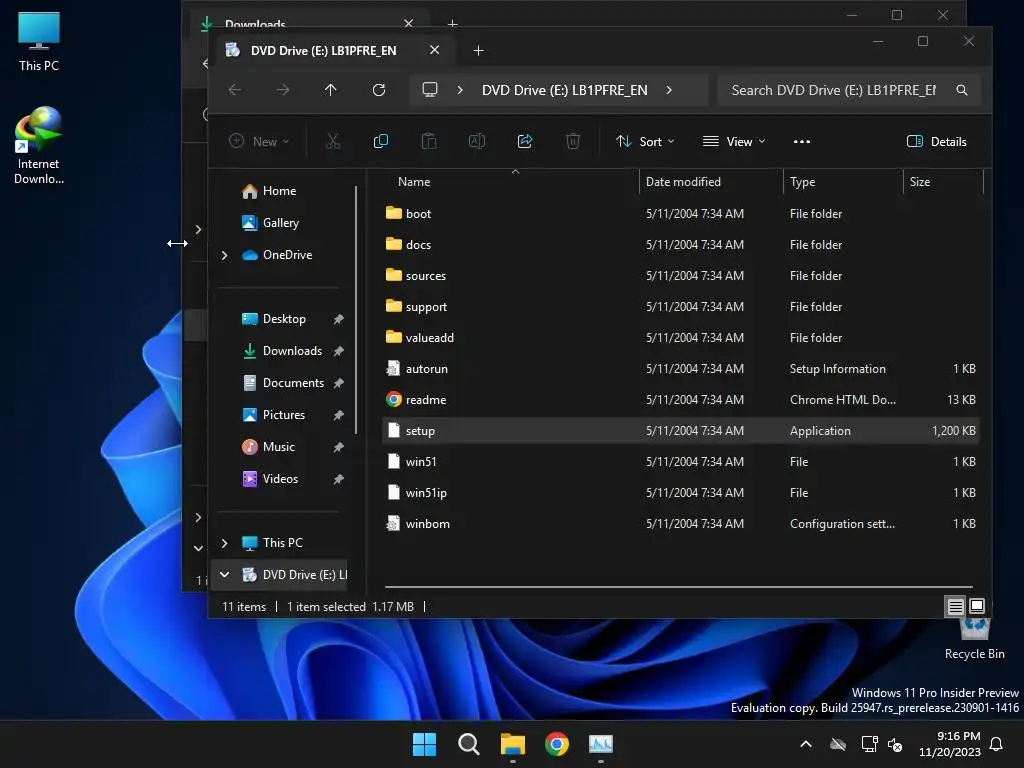Go forward with the right arrow

(283, 90)
